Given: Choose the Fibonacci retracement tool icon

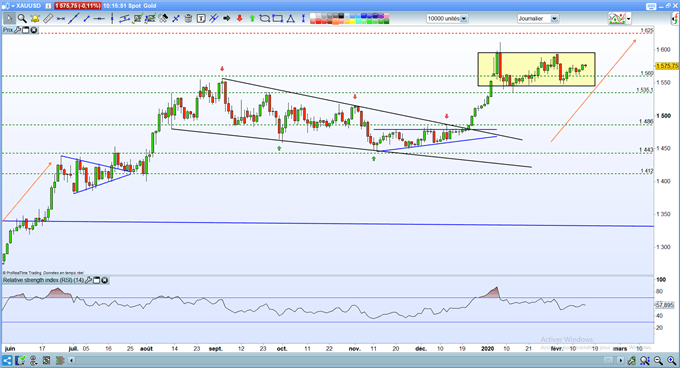Looking at the screenshot, I should click(x=137, y=19).
